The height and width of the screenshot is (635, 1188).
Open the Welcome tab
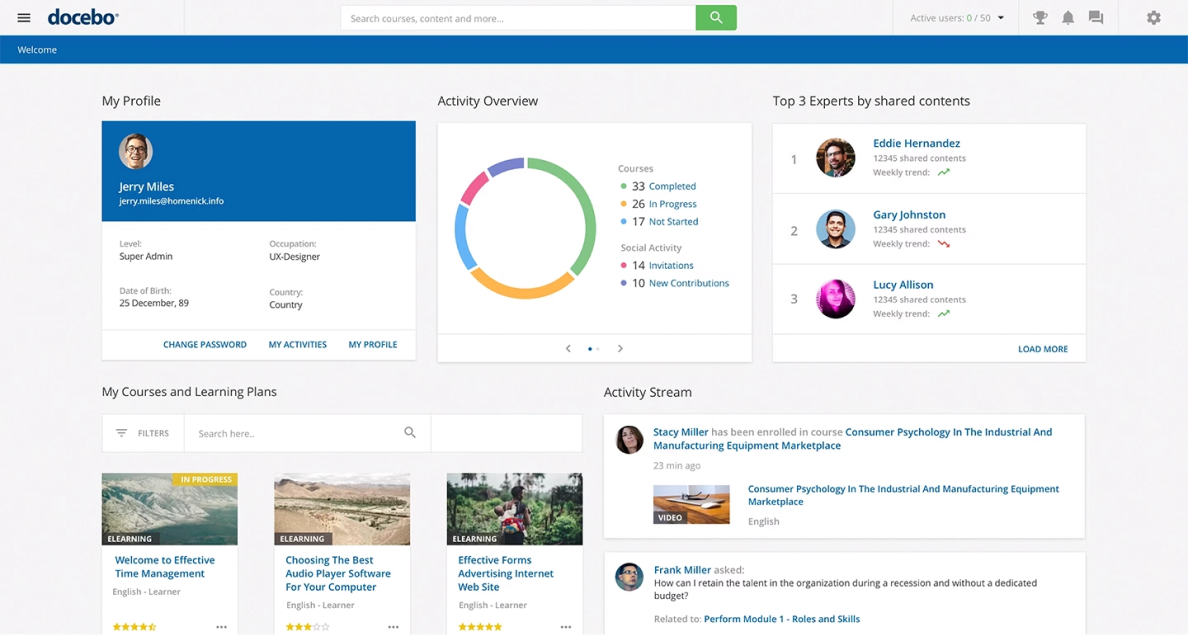[x=37, y=48]
